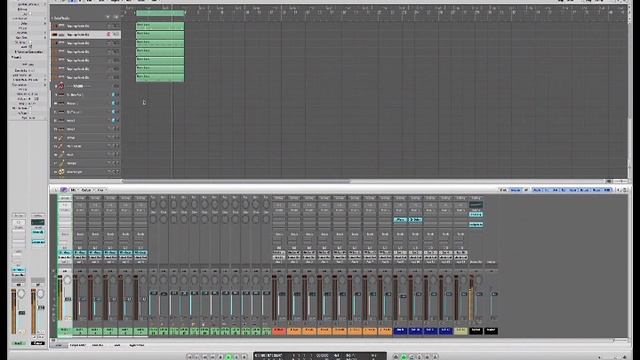Select the green region on track 7
The image size is (640, 360).
pos(160,78)
